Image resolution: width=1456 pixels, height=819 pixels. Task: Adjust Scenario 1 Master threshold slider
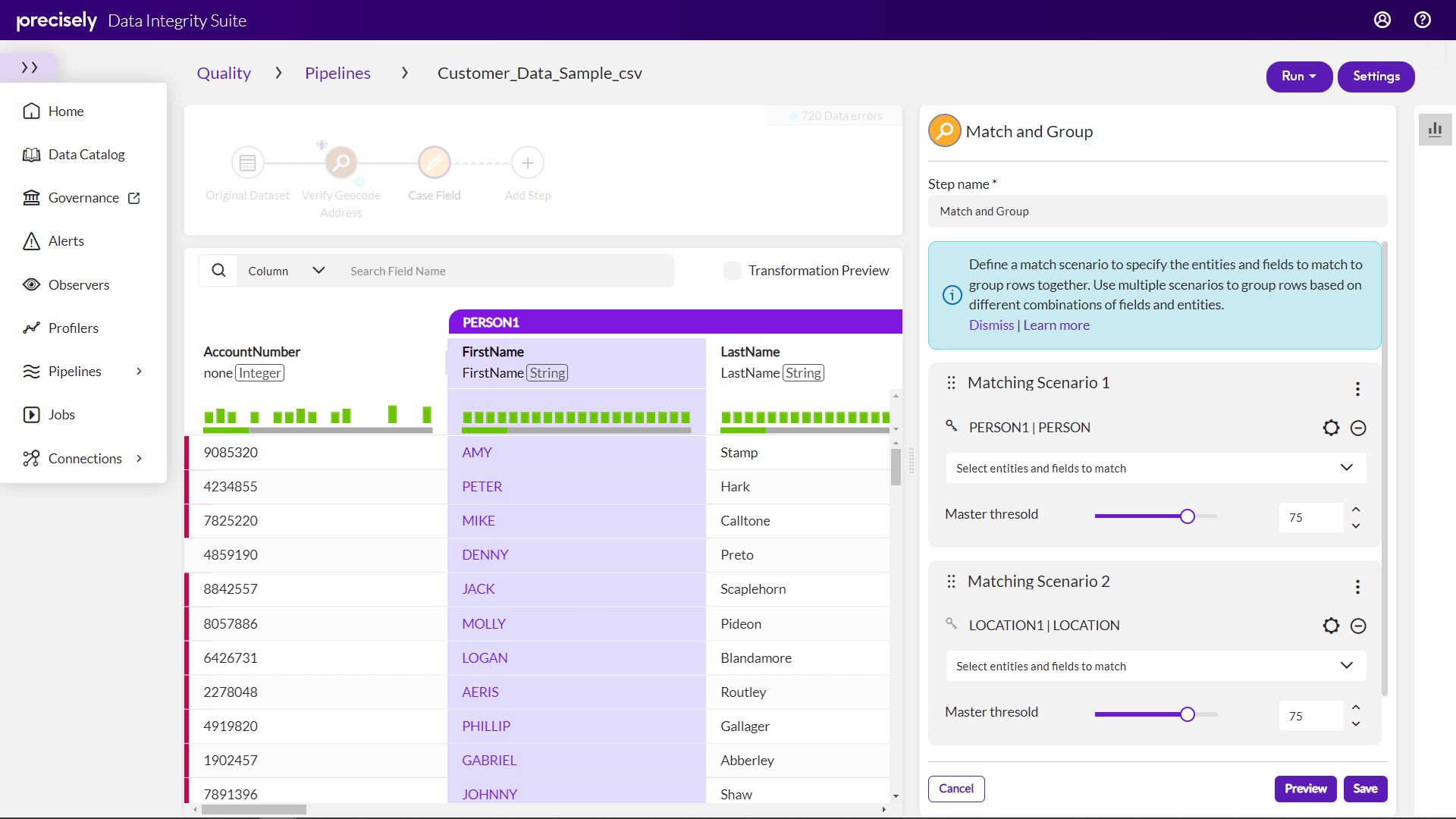tap(1187, 516)
